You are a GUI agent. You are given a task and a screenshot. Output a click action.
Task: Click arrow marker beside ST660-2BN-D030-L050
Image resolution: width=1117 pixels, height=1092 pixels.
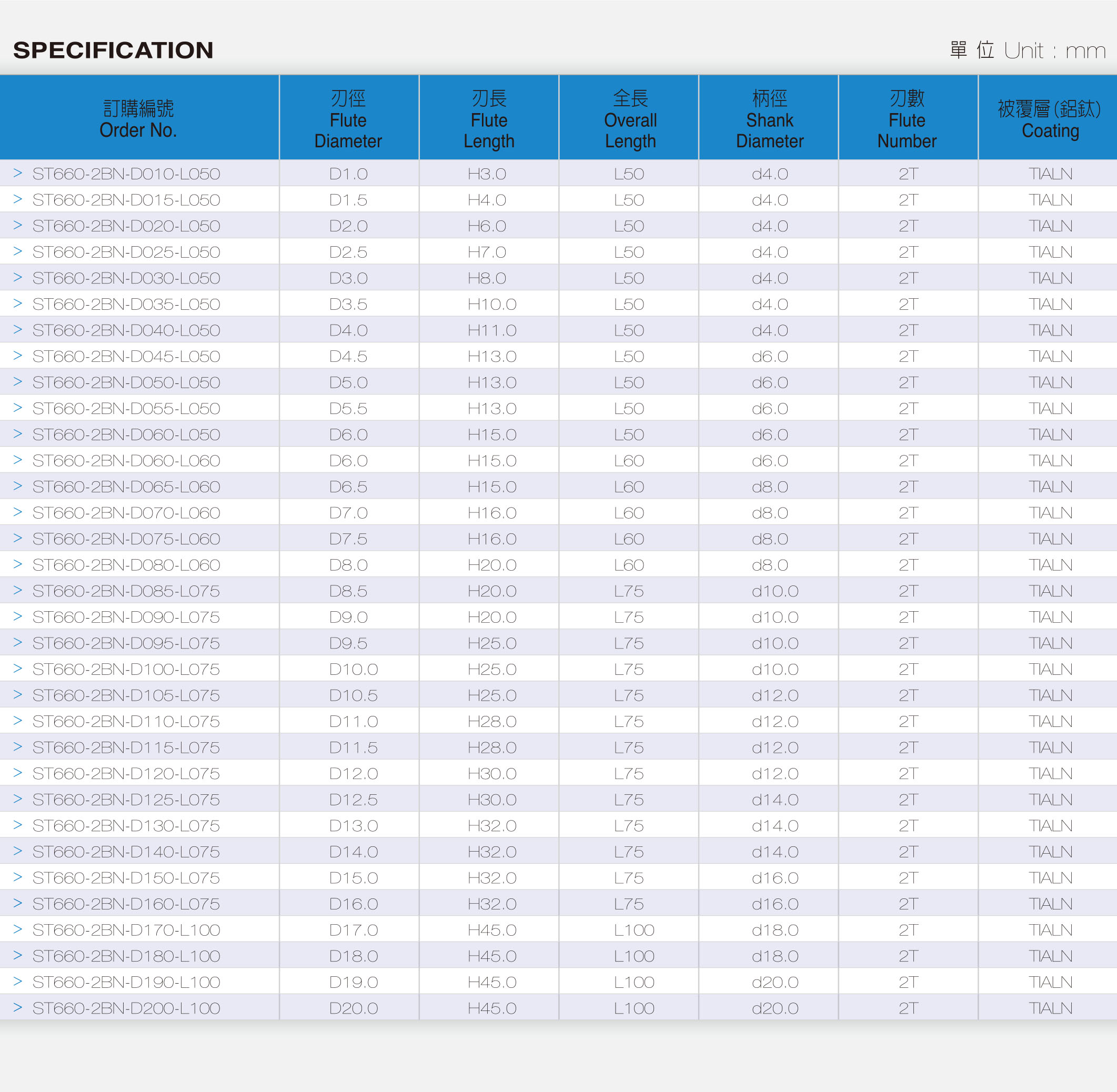click(x=18, y=277)
